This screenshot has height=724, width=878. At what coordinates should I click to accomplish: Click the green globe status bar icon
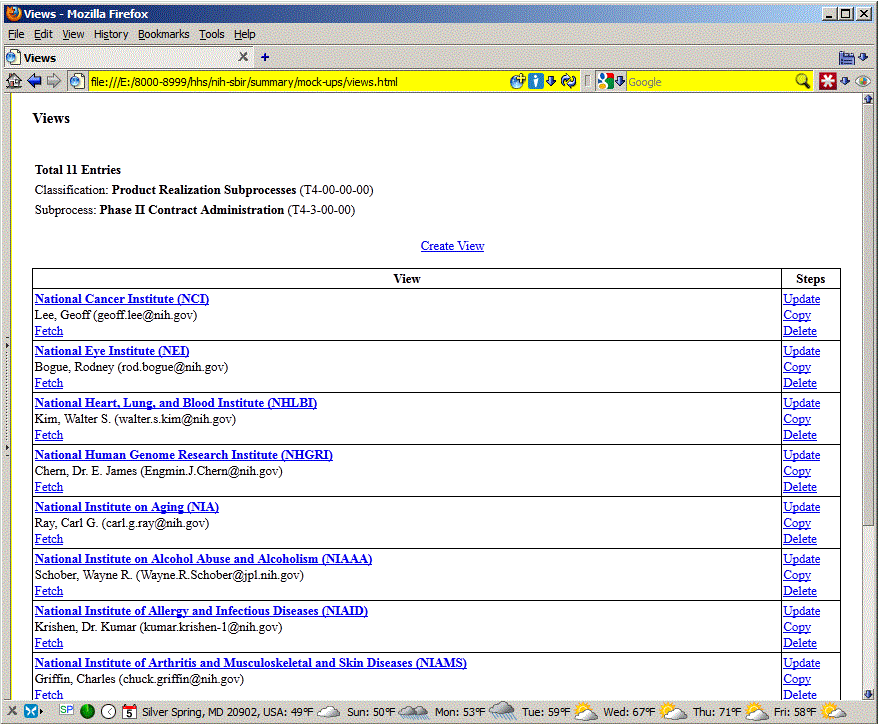(x=87, y=712)
